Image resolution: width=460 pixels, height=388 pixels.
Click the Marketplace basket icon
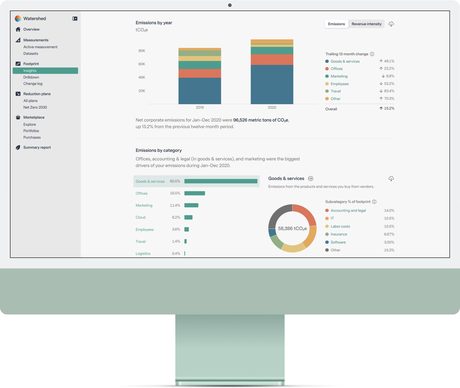pyautogui.click(x=18, y=117)
